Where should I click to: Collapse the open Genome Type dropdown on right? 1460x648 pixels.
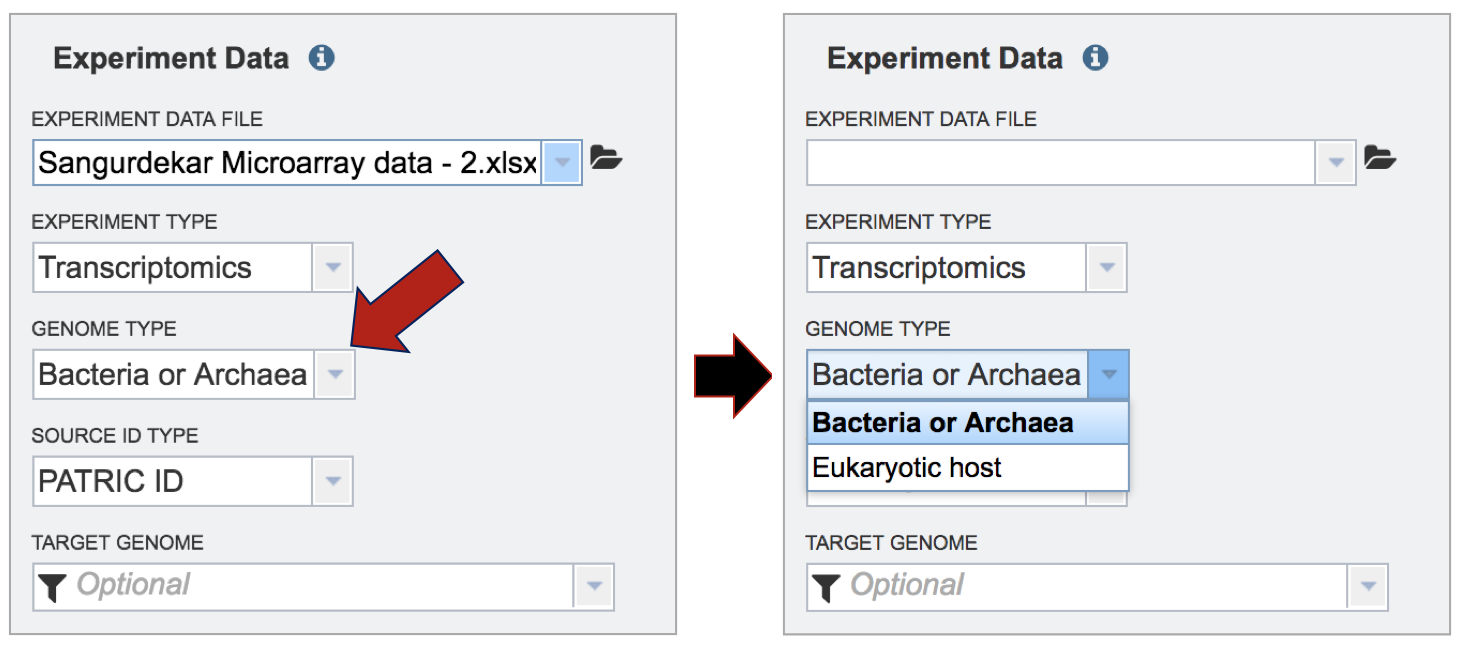tap(1108, 375)
